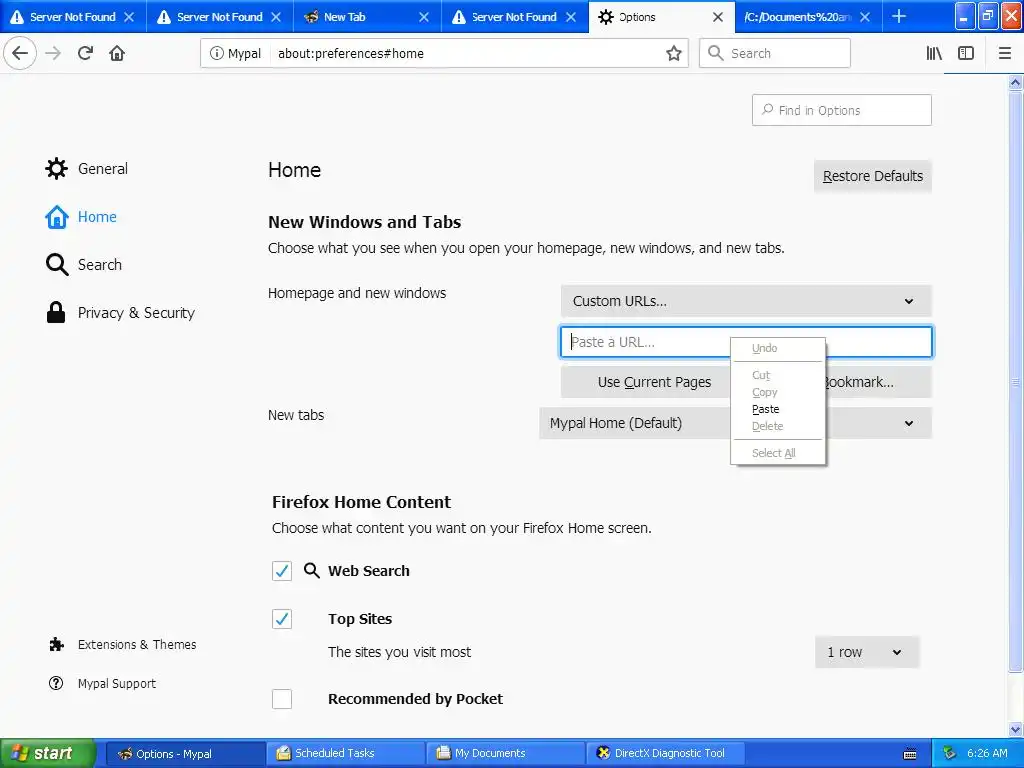Toggle the sidebars toolbar icon
This screenshot has height=768, width=1024.
[966, 54]
